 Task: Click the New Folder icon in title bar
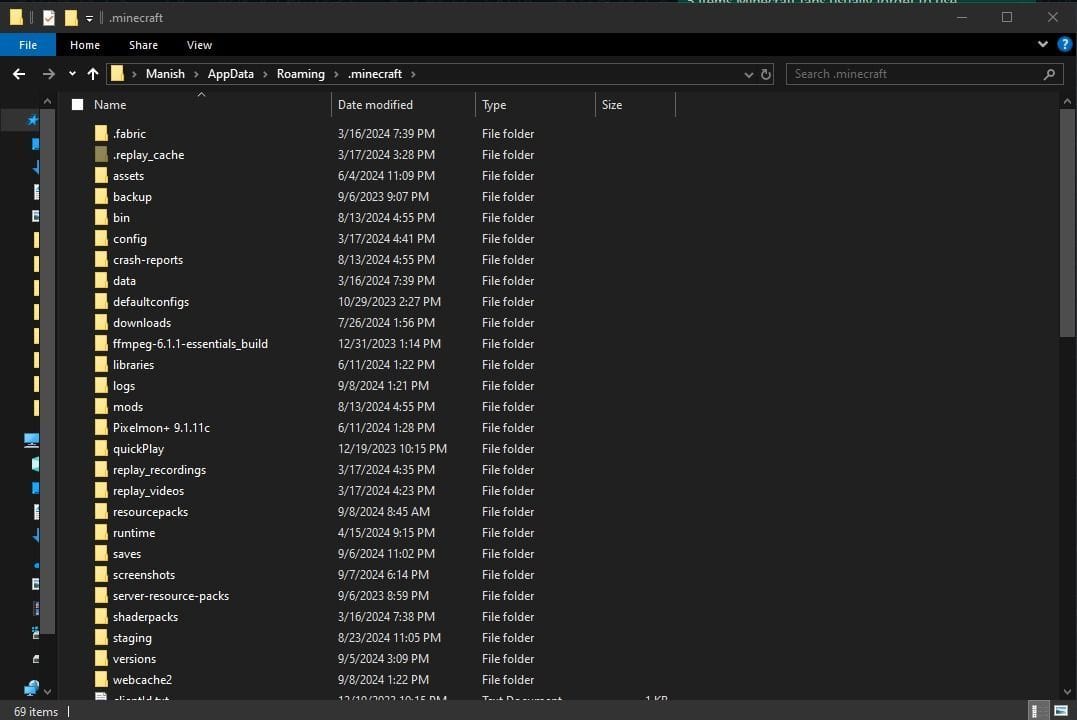[71, 18]
